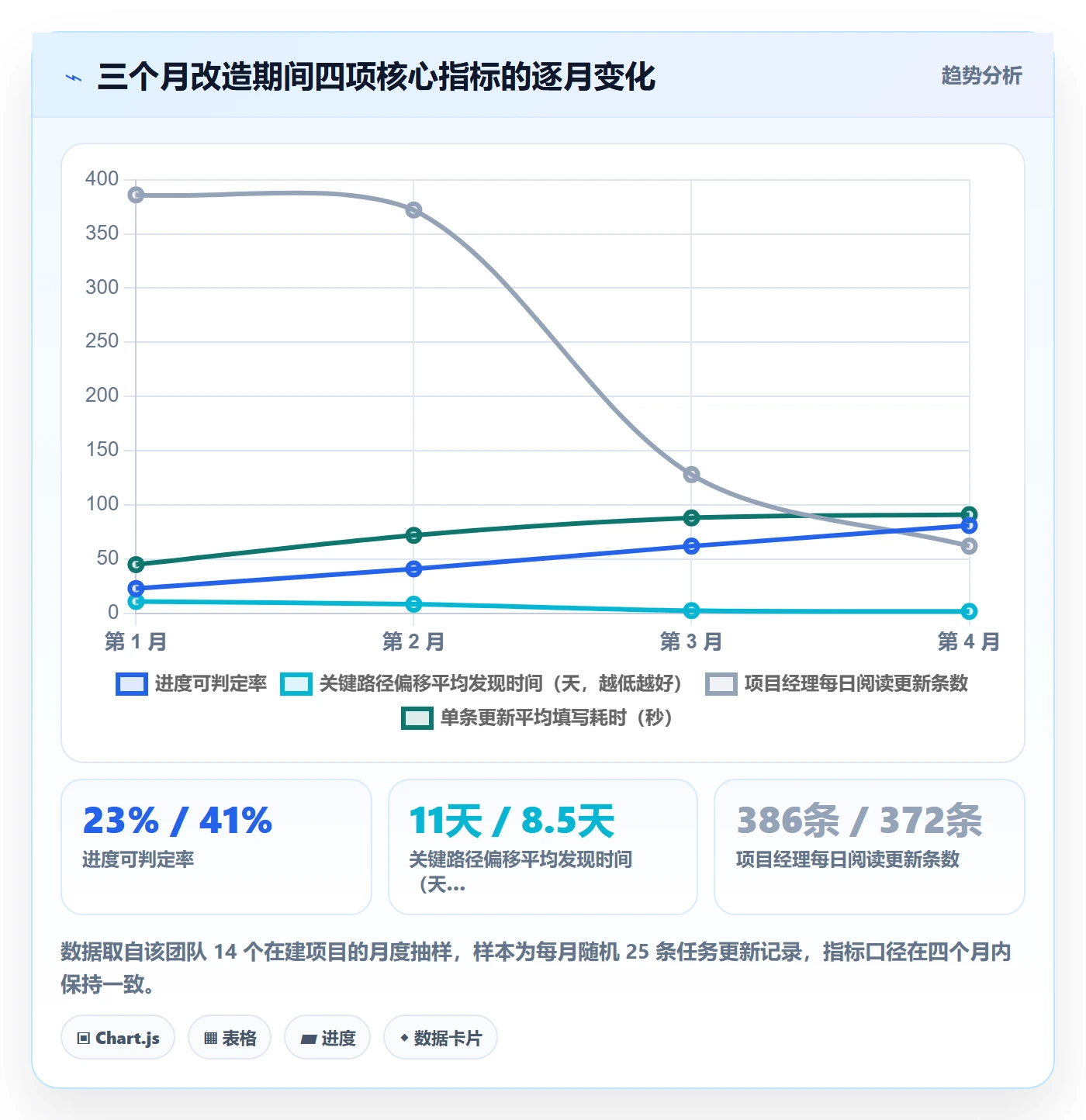Click the 第 2 月 axis label
The height and width of the screenshot is (1120, 1086).
pyautogui.click(x=413, y=641)
